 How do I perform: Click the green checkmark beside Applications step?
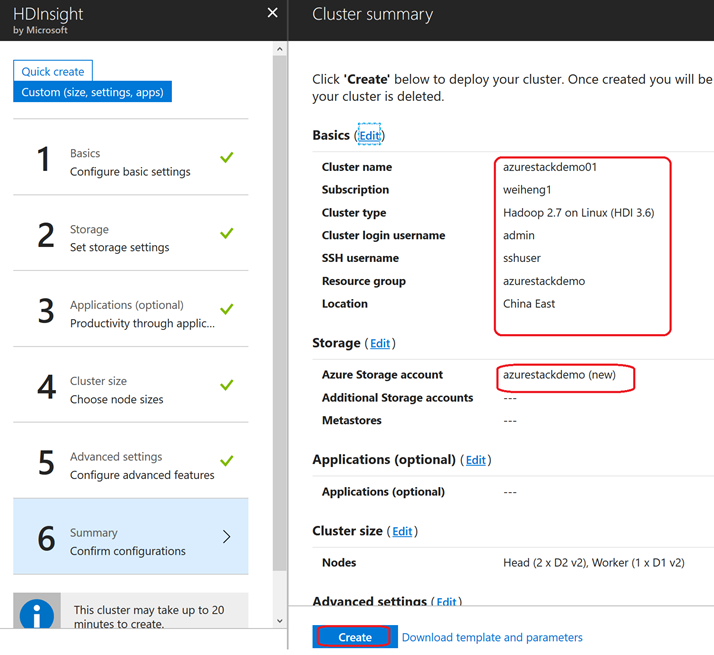226,309
